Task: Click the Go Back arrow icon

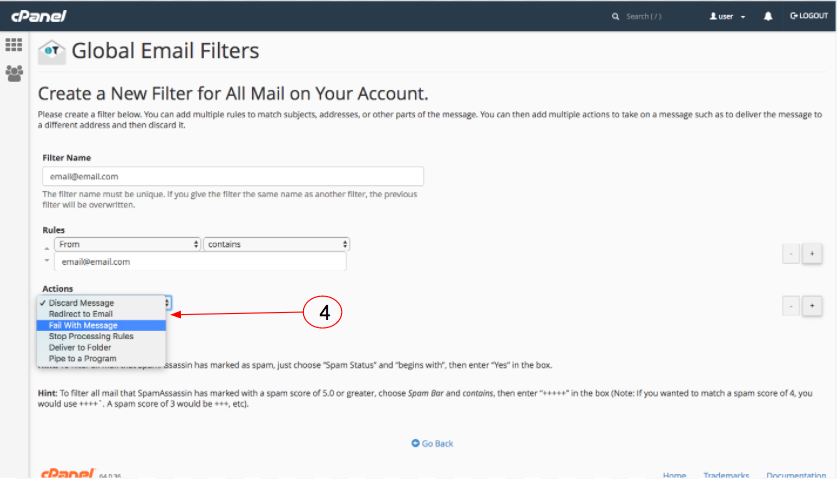Action: click(415, 443)
